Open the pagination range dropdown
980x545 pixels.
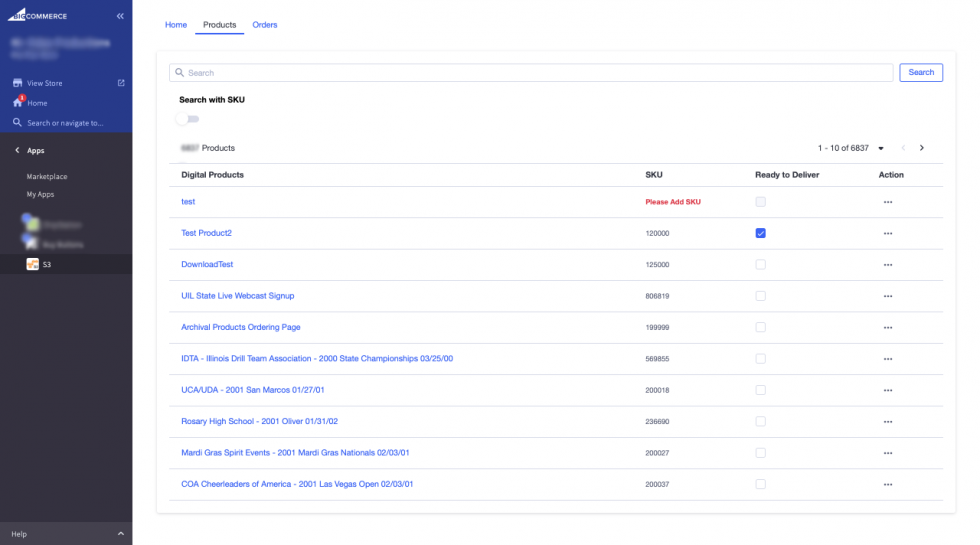pyautogui.click(x=880, y=149)
